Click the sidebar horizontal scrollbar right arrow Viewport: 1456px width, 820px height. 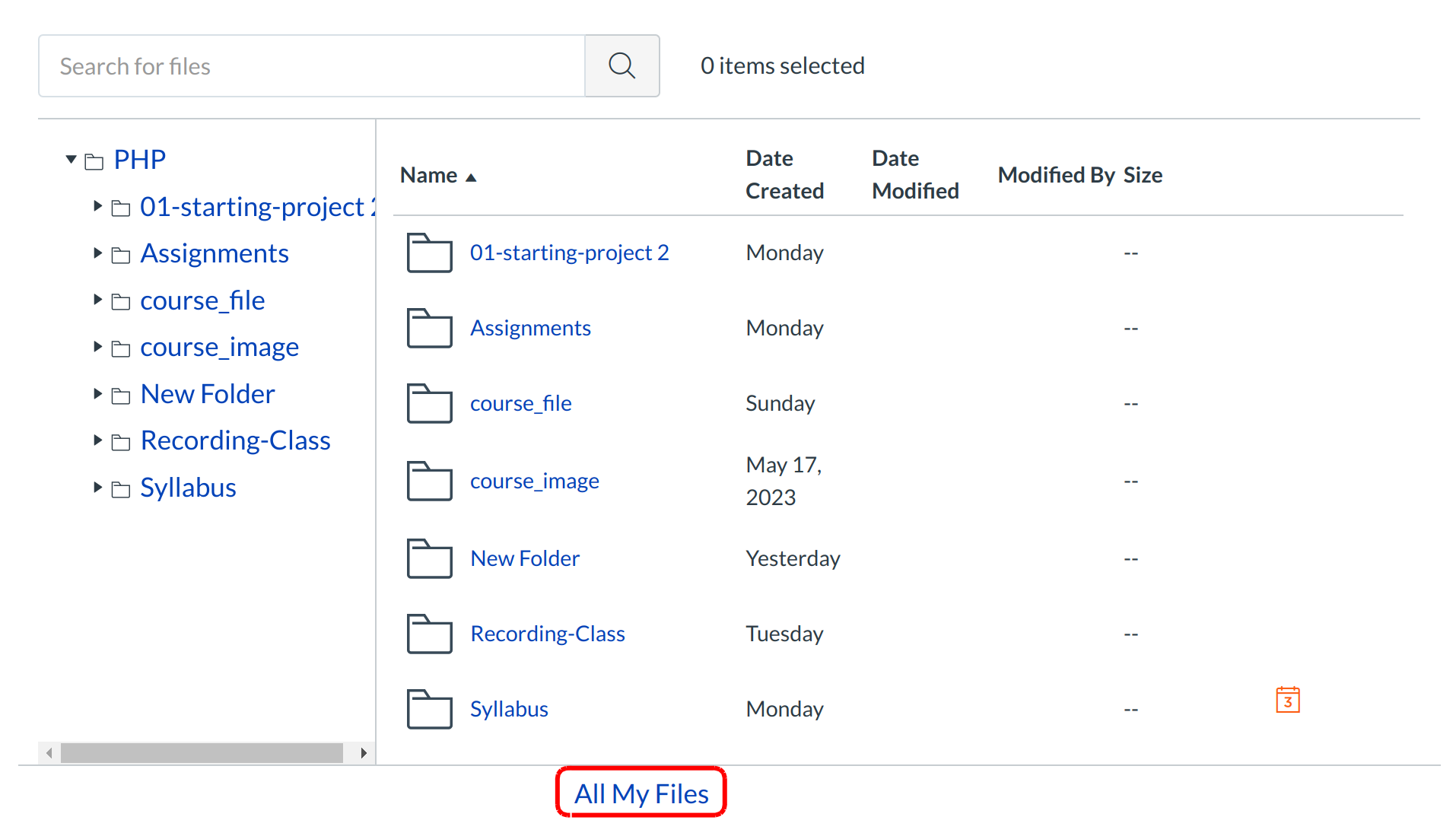pos(364,753)
